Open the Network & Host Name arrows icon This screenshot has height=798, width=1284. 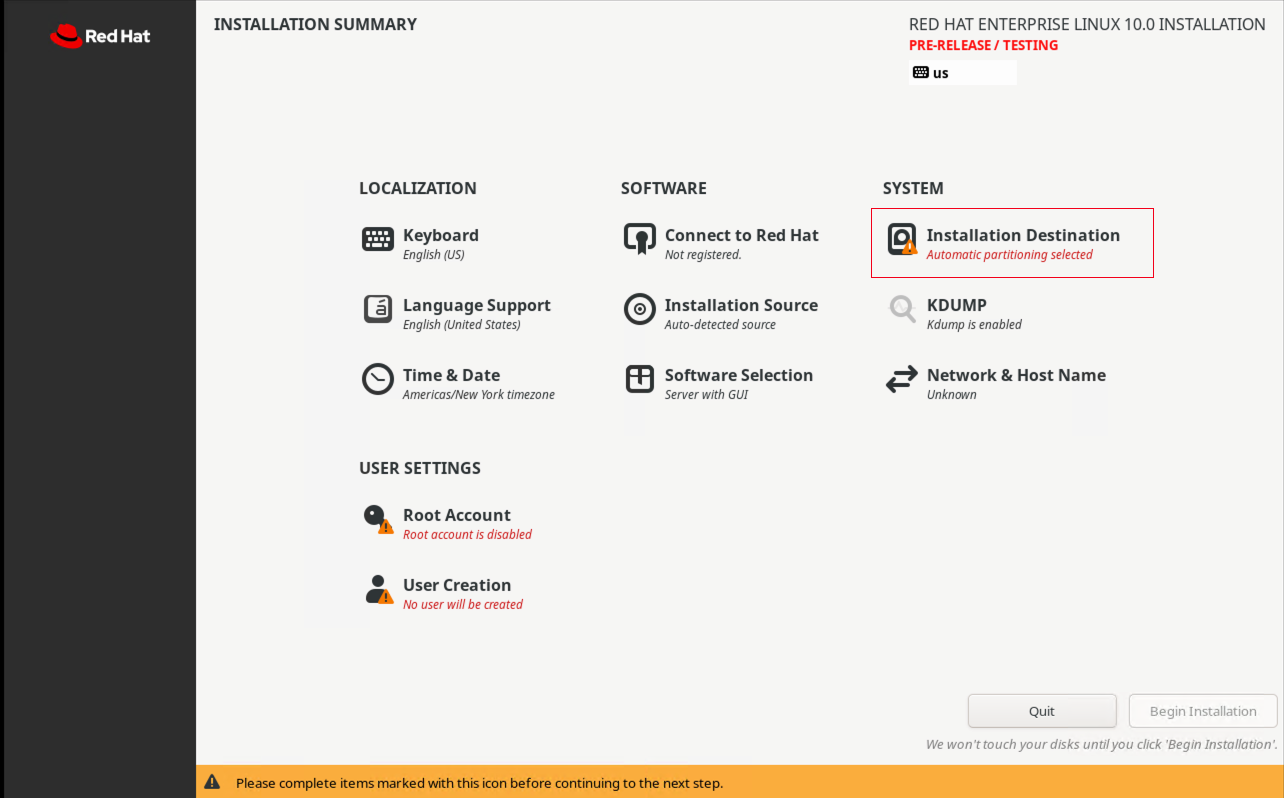[x=902, y=380]
